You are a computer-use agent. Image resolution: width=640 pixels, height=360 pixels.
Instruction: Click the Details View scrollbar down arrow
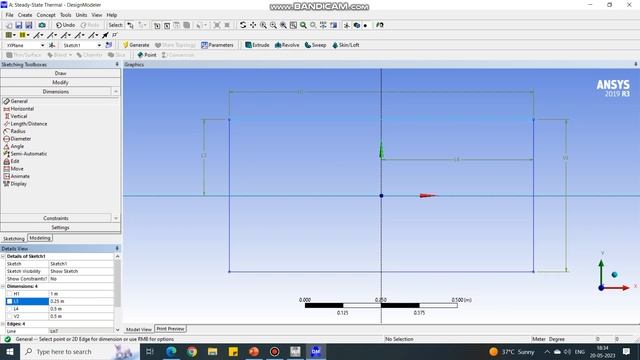118,329
